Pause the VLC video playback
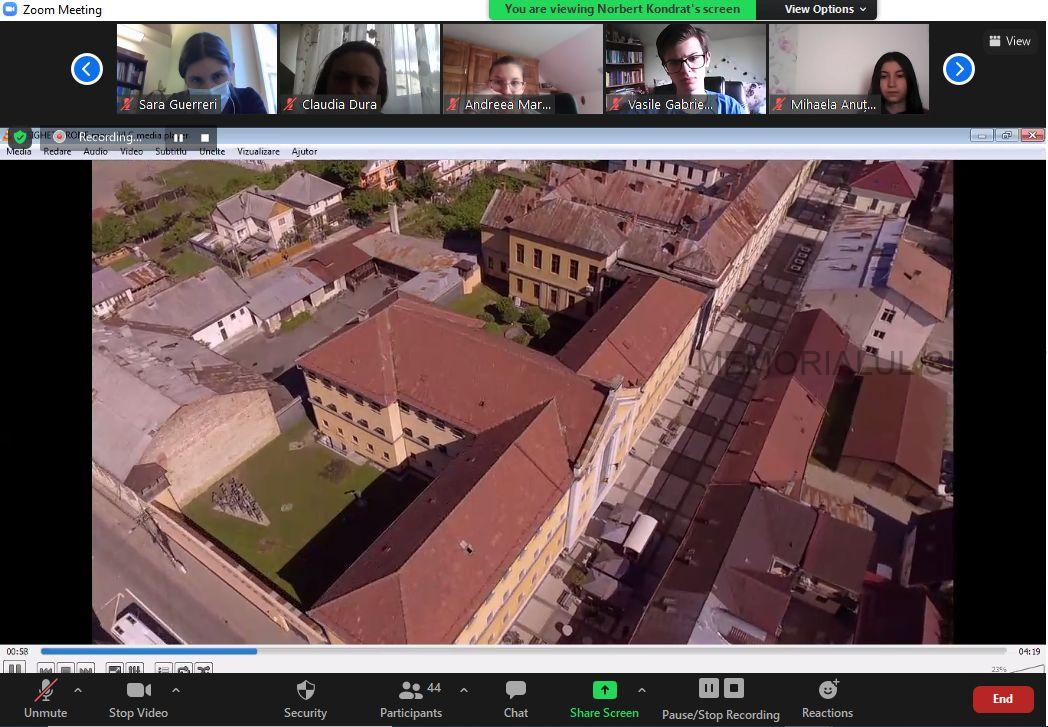Screen dimensions: 1048x727 15,668
